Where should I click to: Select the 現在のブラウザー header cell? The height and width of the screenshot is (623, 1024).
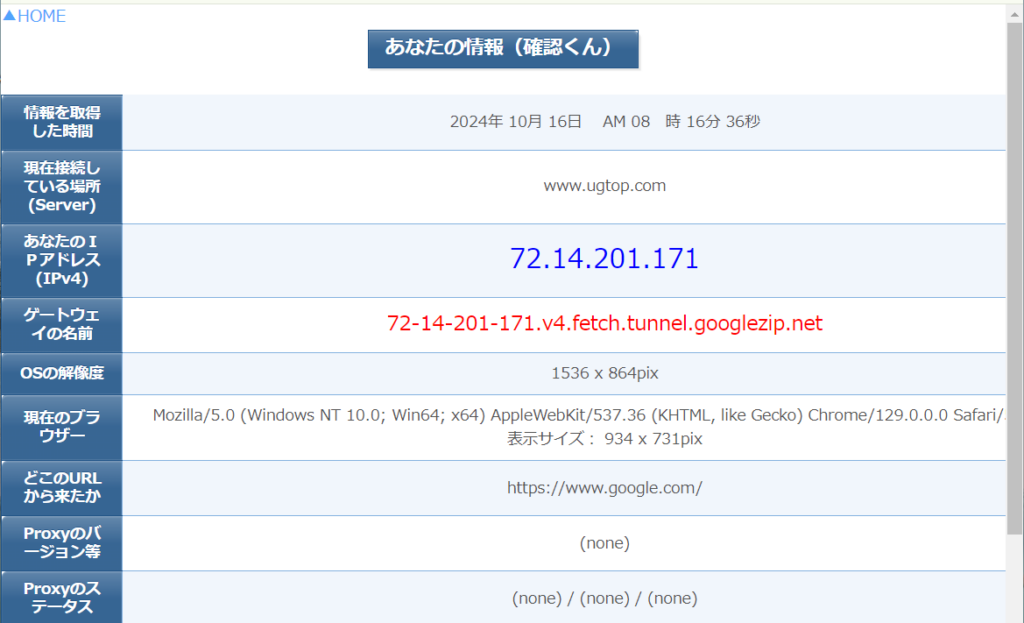point(62,427)
